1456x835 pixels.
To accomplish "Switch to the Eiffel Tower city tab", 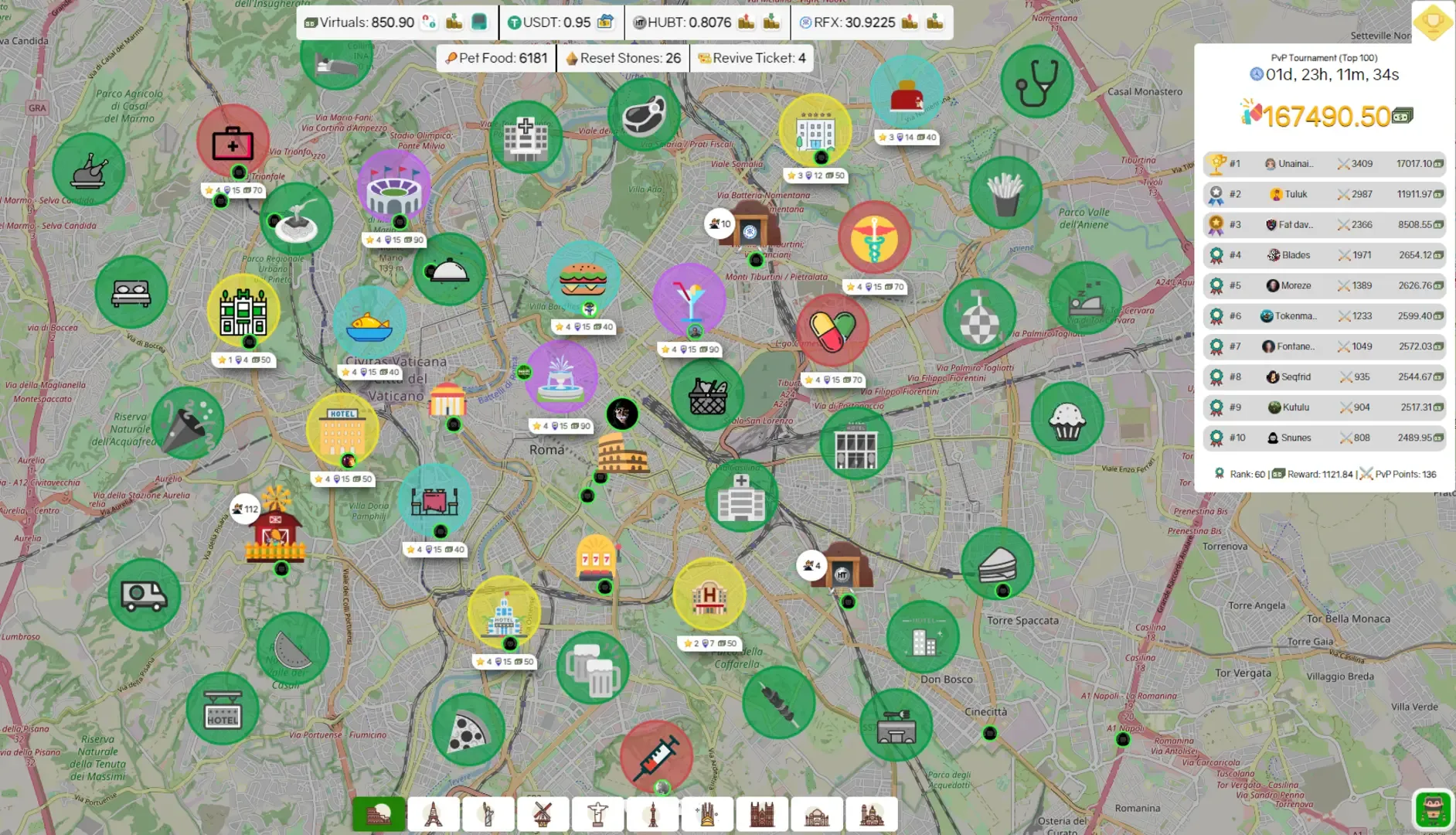I will [433, 813].
